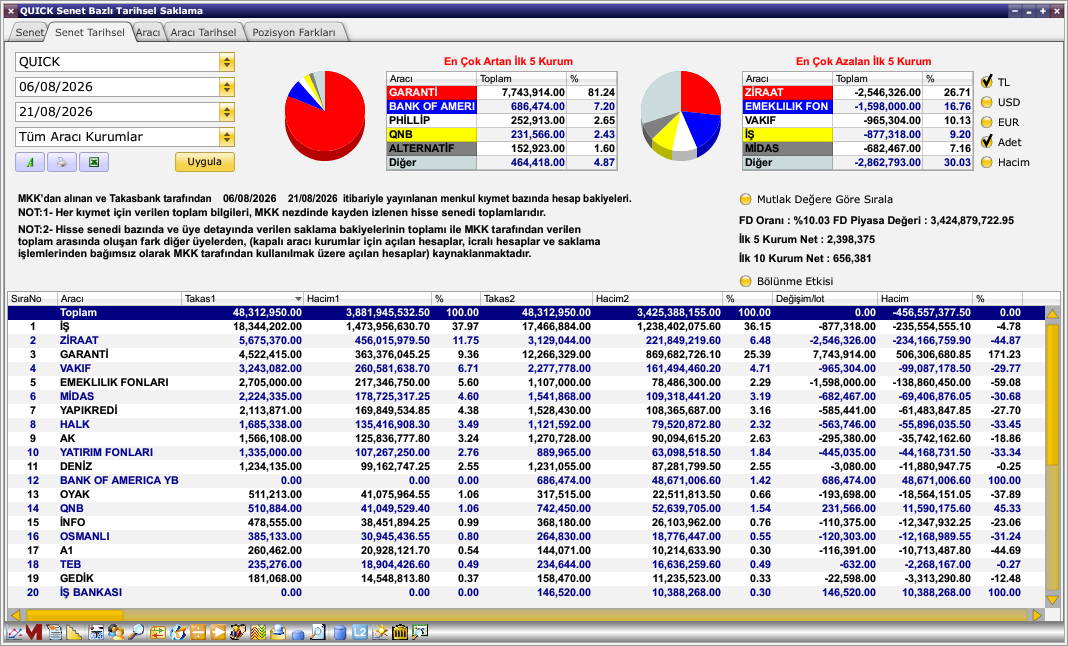Open the multicolor zigzag heatmap icon
The height and width of the screenshot is (646, 1068).
click(x=258, y=632)
